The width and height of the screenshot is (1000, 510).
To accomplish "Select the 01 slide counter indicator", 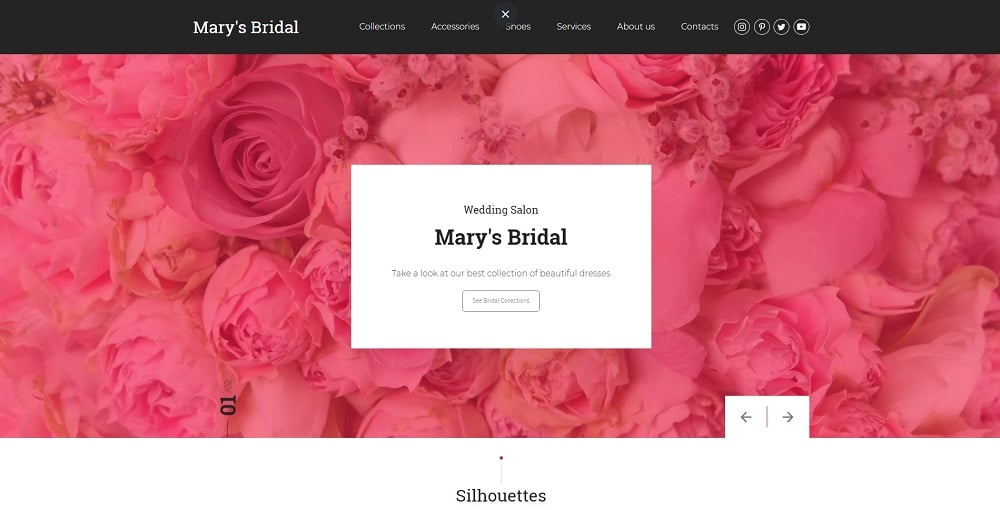I will coord(228,405).
